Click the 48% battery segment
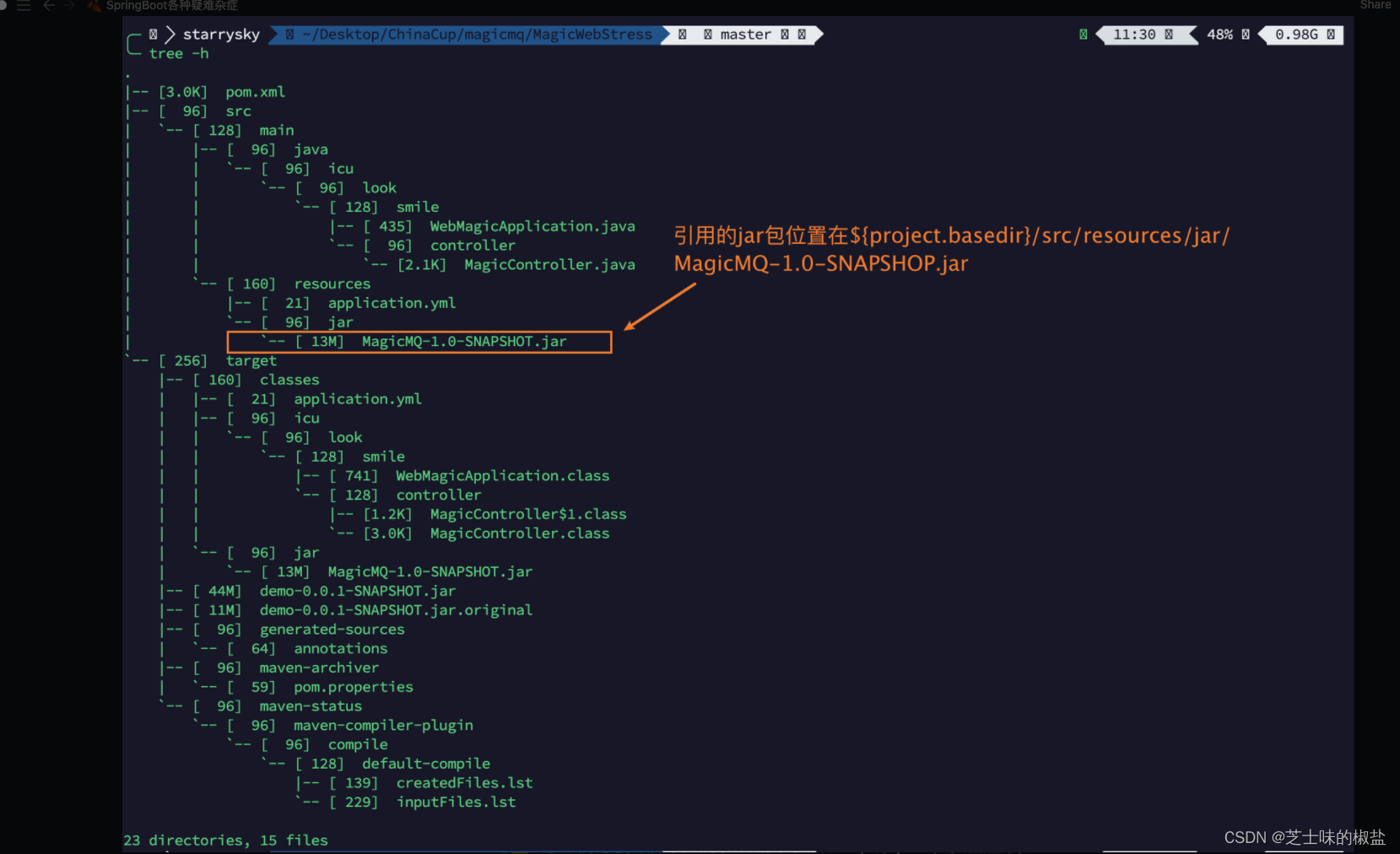 1219,35
